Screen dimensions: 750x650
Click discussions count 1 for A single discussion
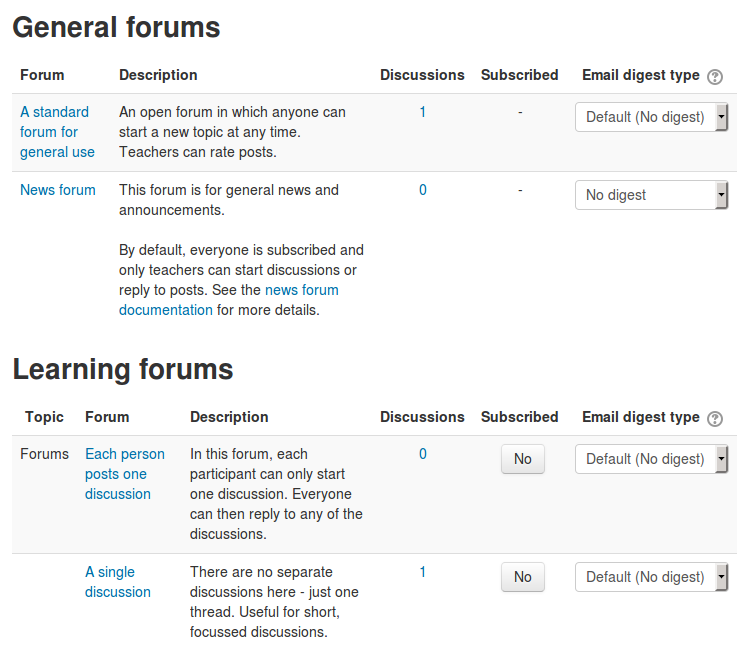coord(423,572)
